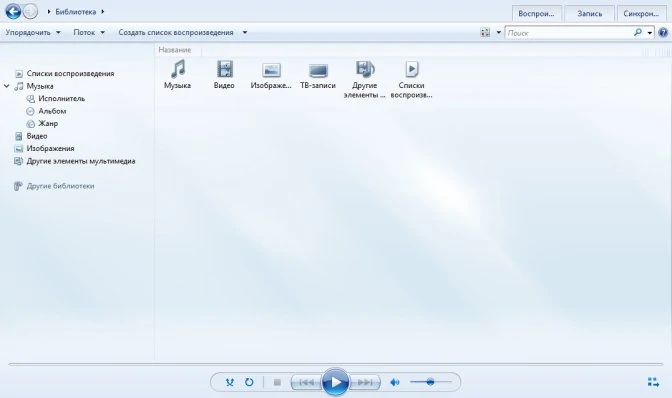672x398 pixels.
Task: Open the Библиотека breadcrumb
Action: pyautogui.click(x=75, y=12)
